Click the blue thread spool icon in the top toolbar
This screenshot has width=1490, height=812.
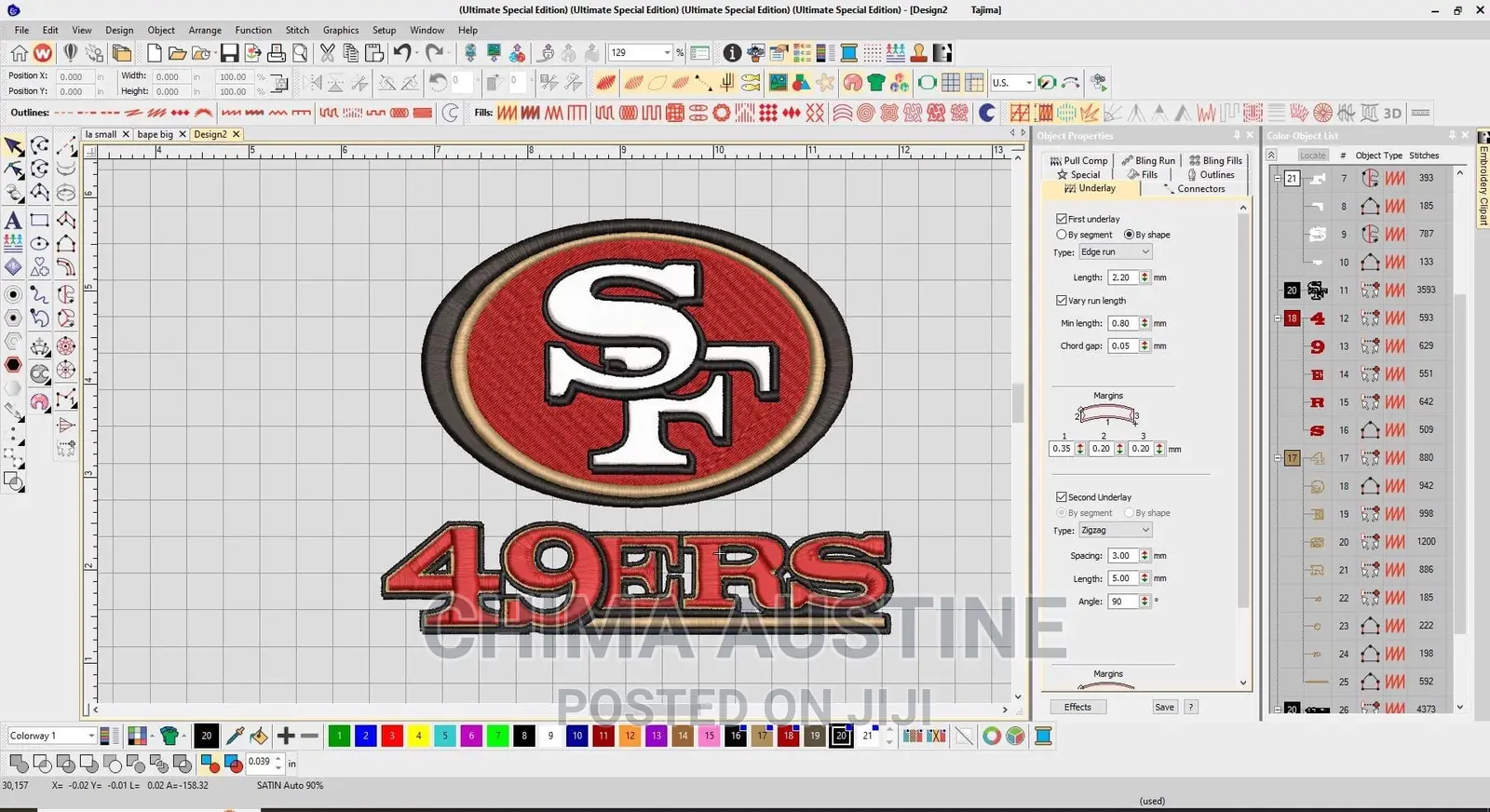pos(849,53)
